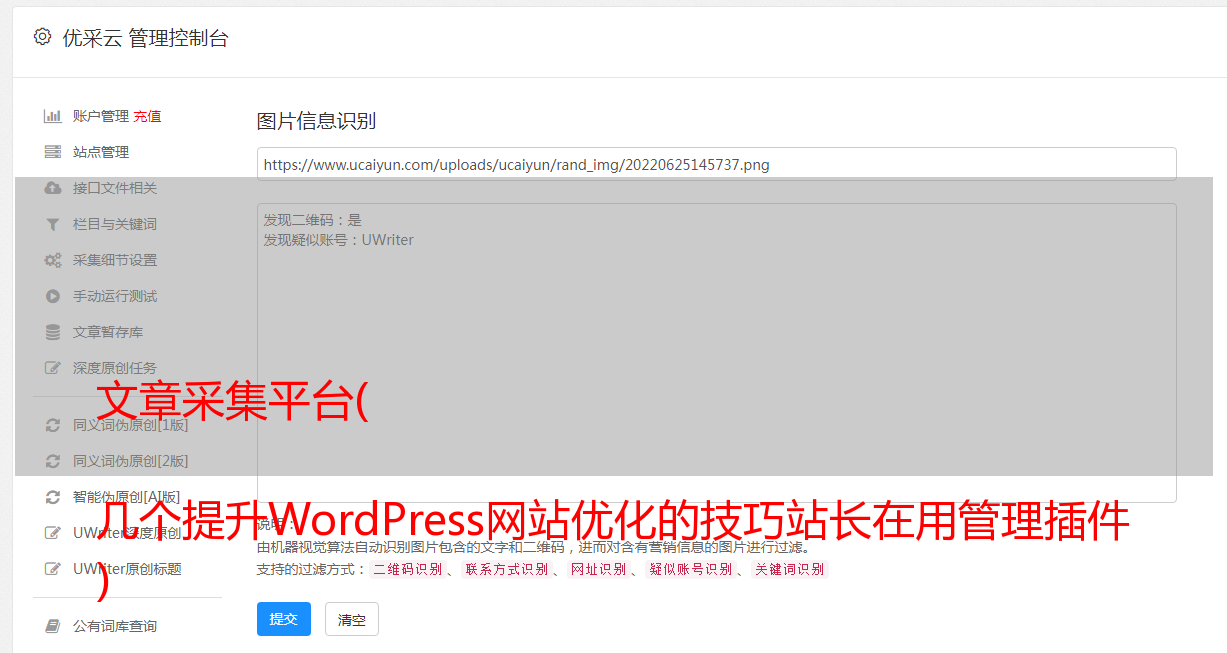
Task: Click the 二维码识别 tag
Action: [407, 569]
